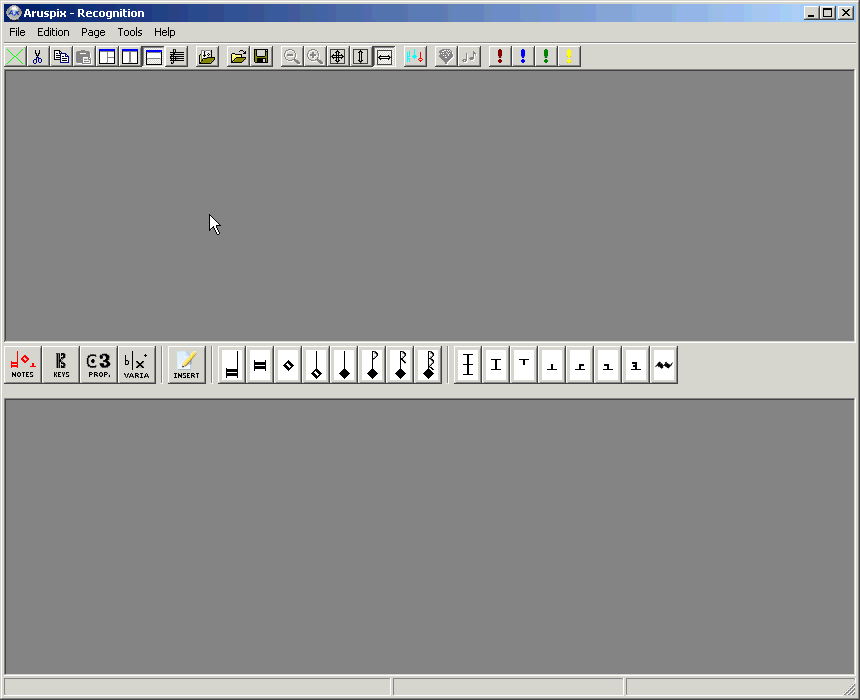The image size is (860, 700).
Task: Click the Paste clipboard icon
Action: [84, 57]
